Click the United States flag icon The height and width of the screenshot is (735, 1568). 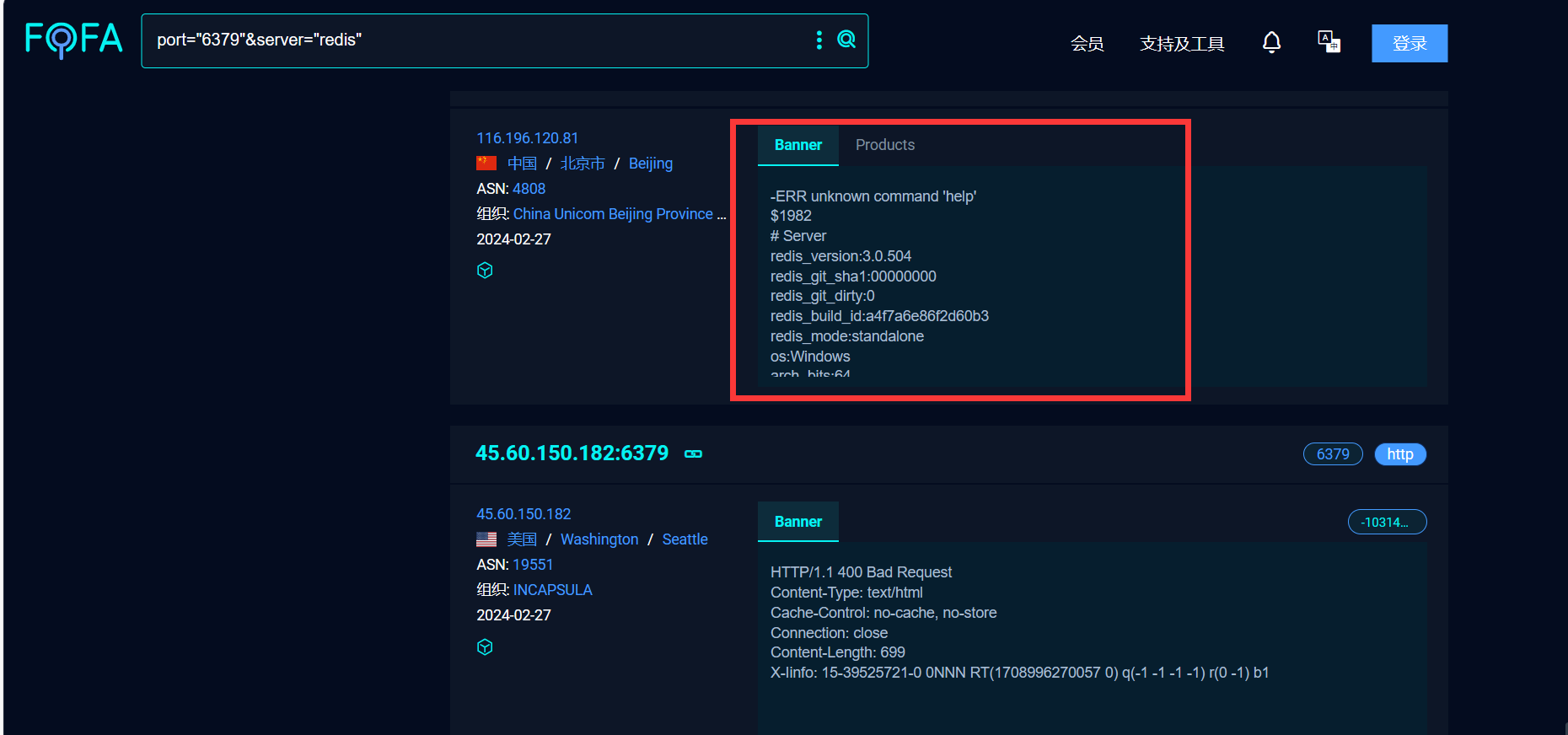486,539
